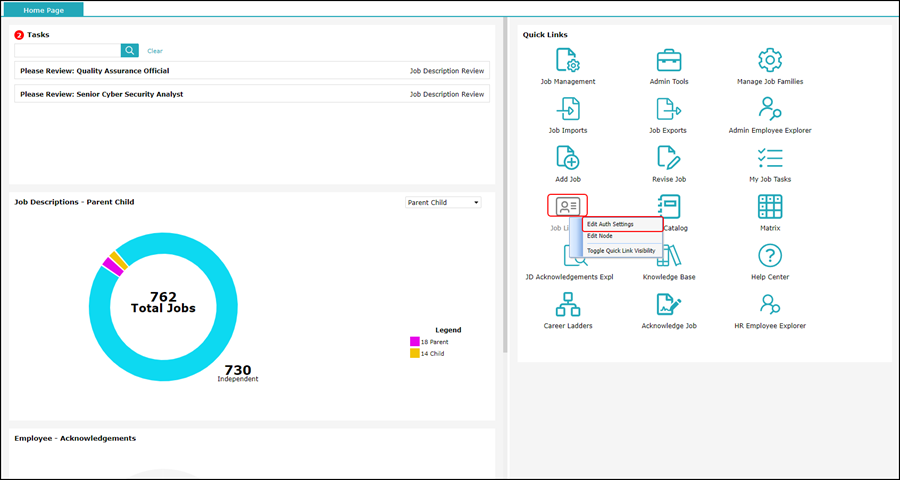Image resolution: width=900 pixels, height=481 pixels.
Task: Open the HR Employee Explorer icon
Action: 770,304
